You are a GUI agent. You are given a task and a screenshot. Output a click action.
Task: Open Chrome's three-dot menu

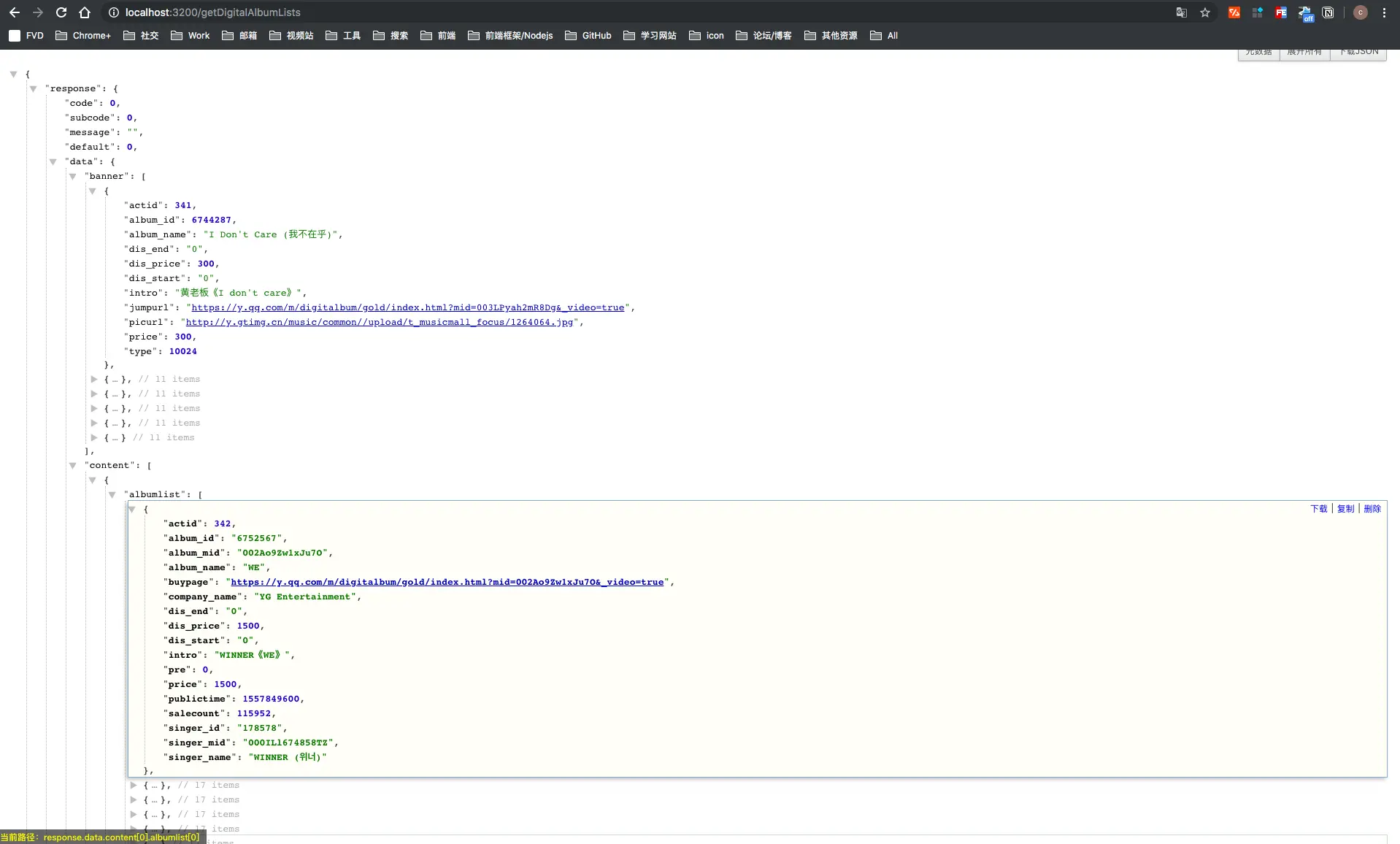(1384, 12)
